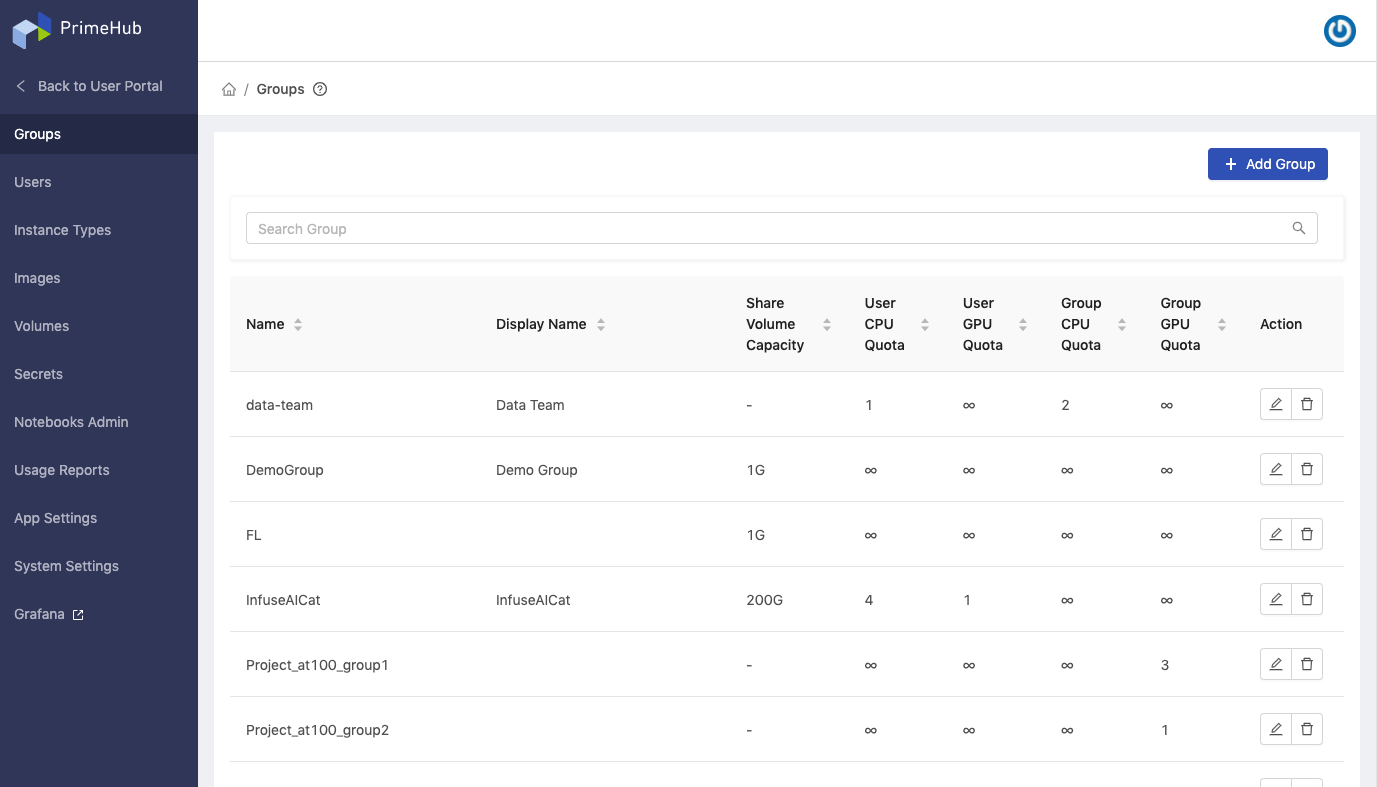Sort by Group GPU Quota
Viewport: 1377px width, 787px height.
pyautogui.click(x=1222, y=324)
